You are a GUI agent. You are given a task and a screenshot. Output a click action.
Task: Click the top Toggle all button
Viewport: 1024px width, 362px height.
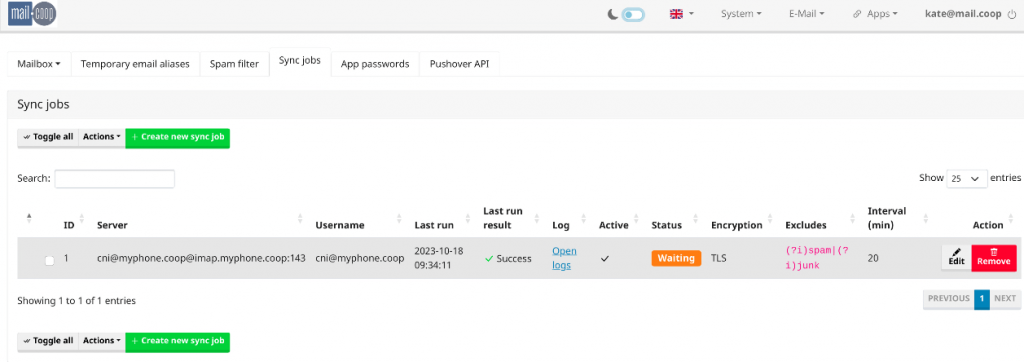point(48,137)
